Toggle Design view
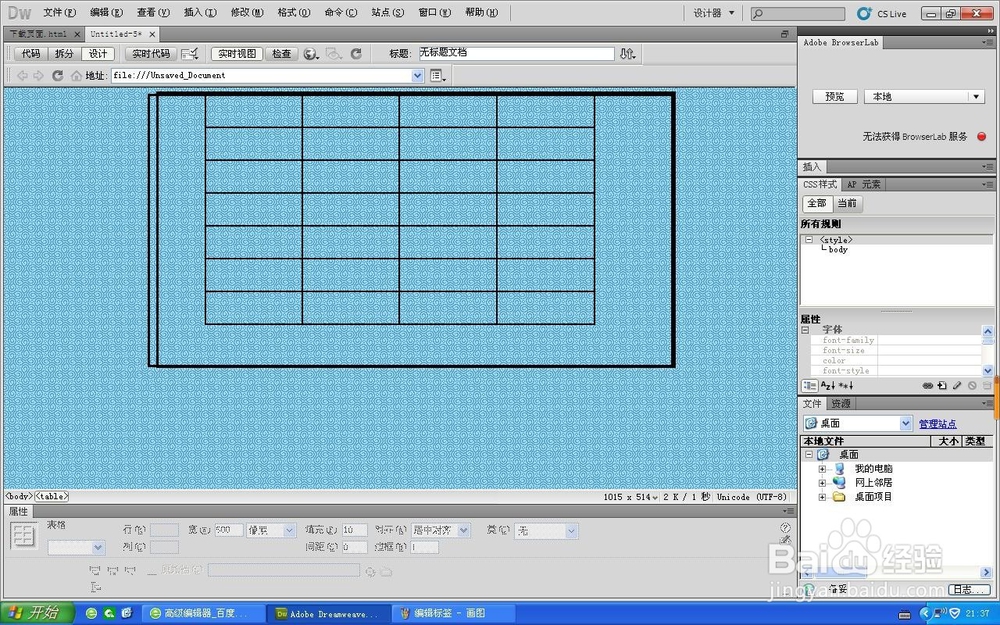Image resolution: width=1000 pixels, height=625 pixels. click(x=98, y=54)
